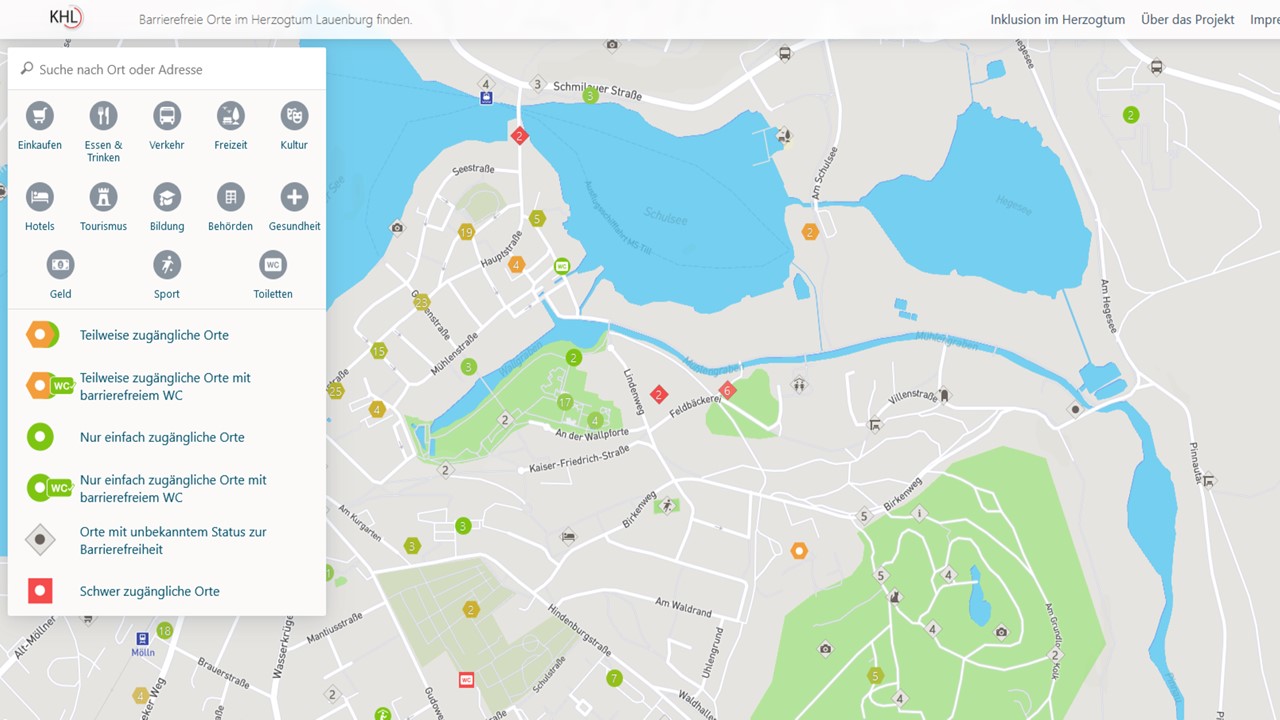Click the KHL logo
The height and width of the screenshot is (720, 1280).
[x=66, y=17]
